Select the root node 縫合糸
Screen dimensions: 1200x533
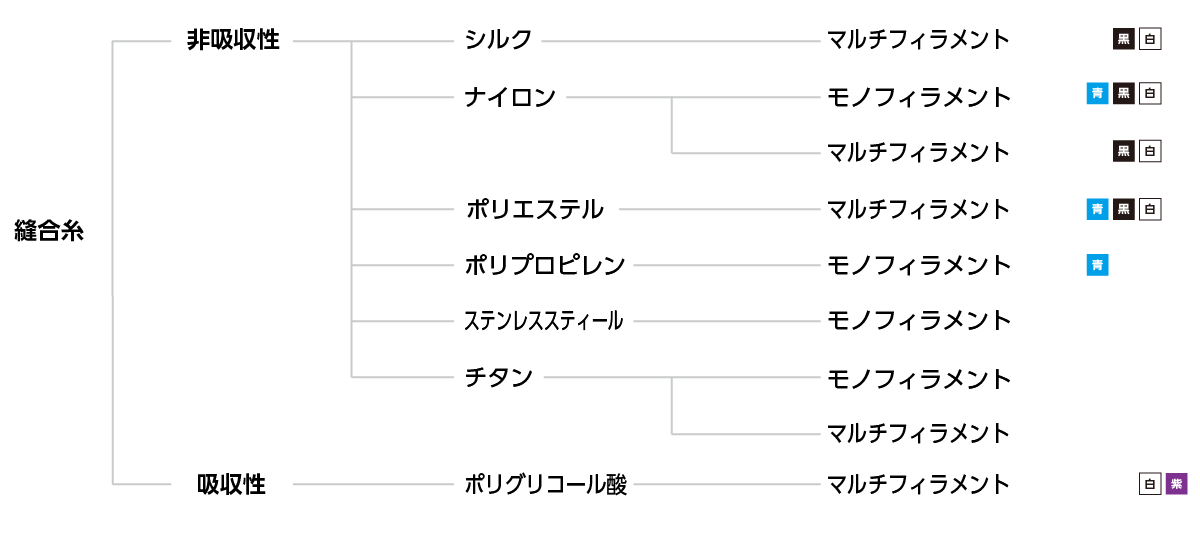click(x=50, y=231)
